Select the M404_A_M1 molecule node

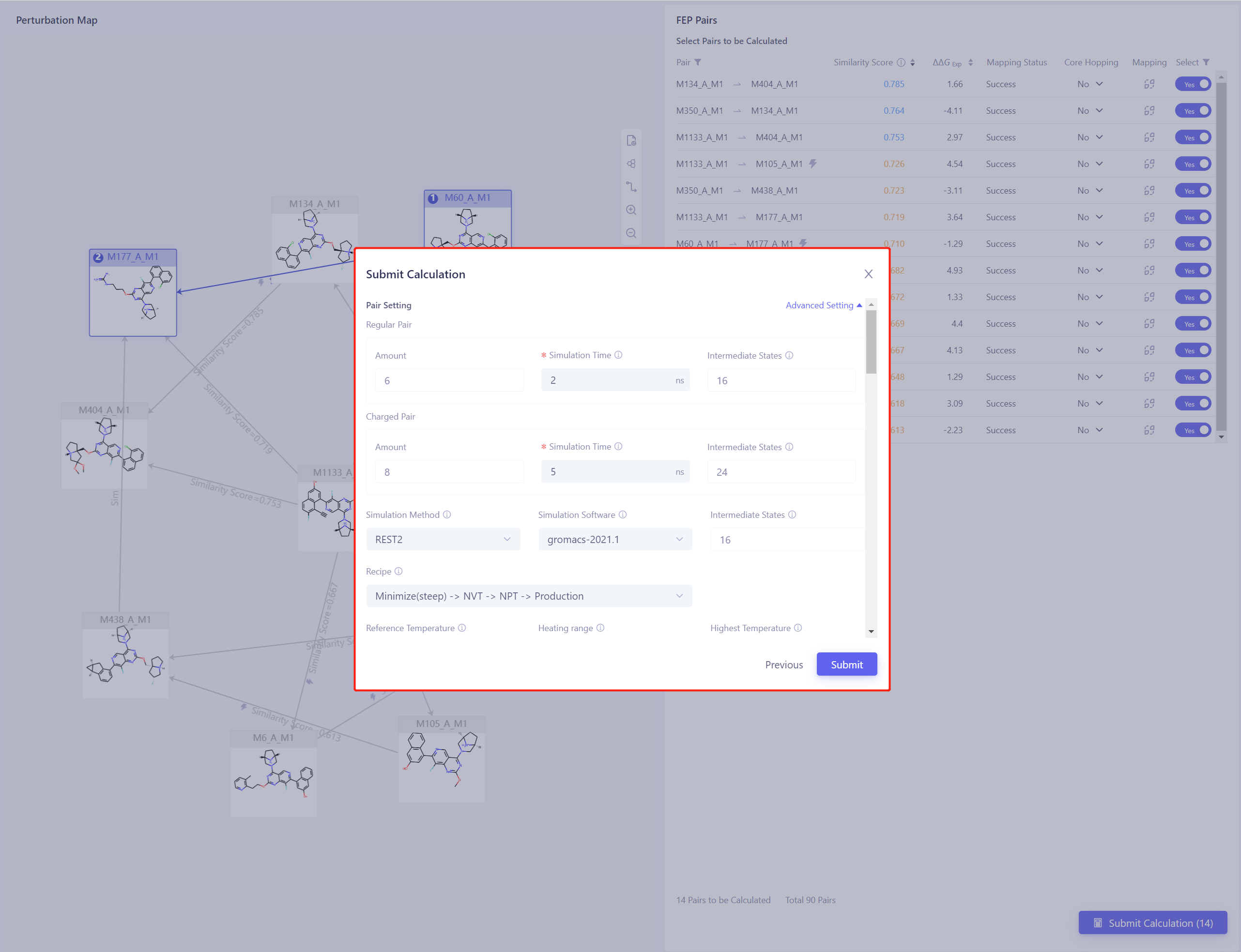click(104, 445)
